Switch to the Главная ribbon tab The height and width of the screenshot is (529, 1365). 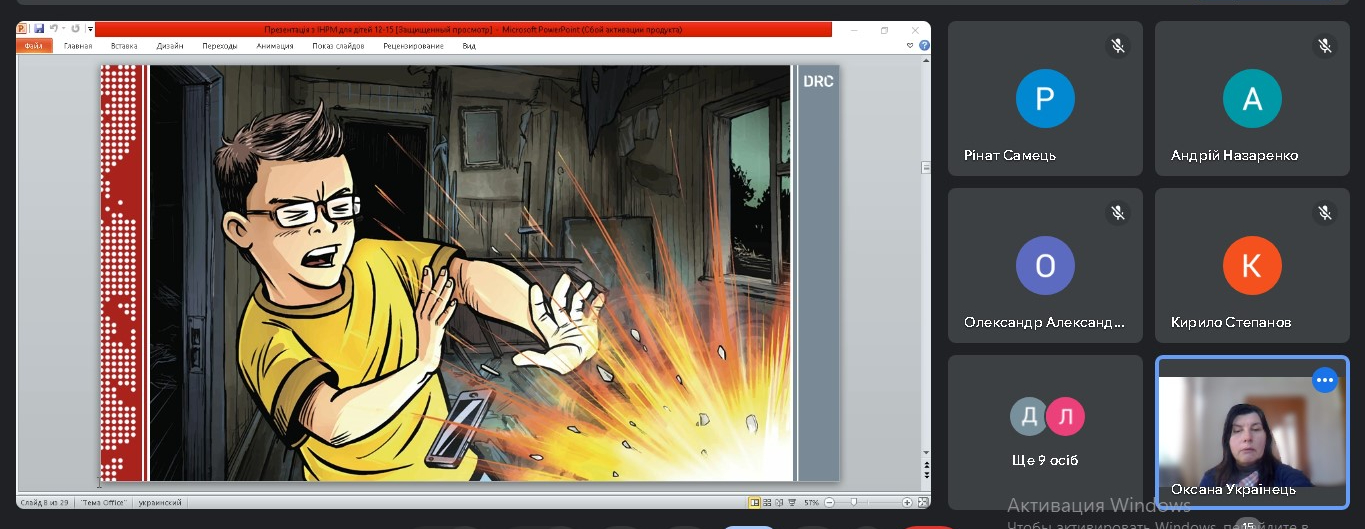[x=78, y=46]
